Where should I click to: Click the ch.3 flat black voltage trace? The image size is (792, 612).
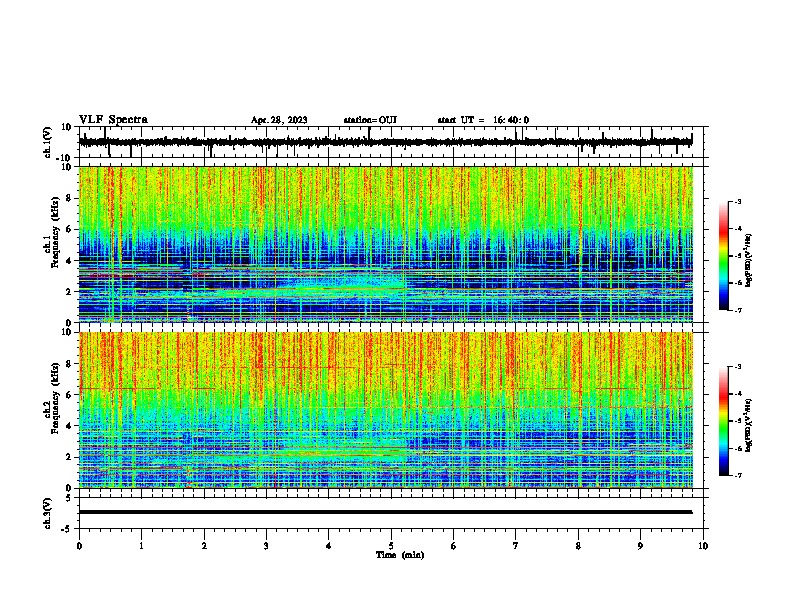385,512
